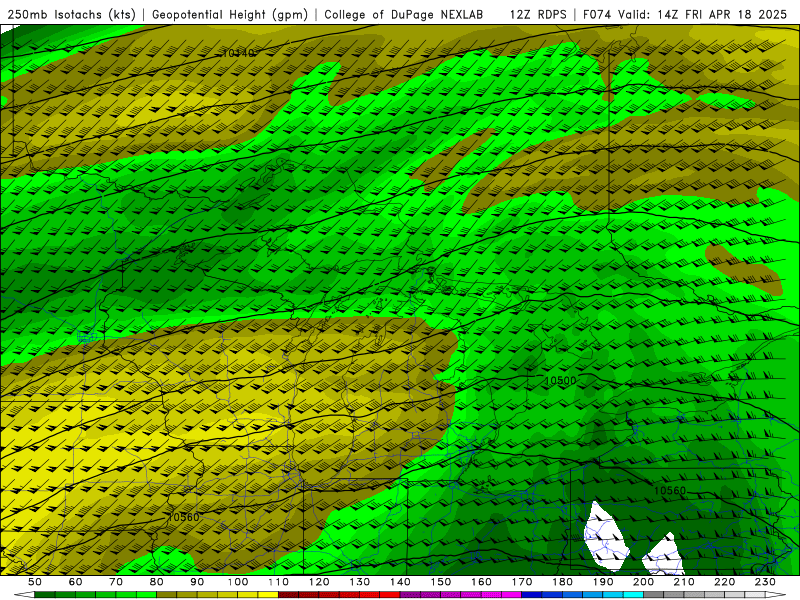Screen dimensions: 800x600
Task: Click the smaller white no-data patch on the map
Action: click(664, 556)
